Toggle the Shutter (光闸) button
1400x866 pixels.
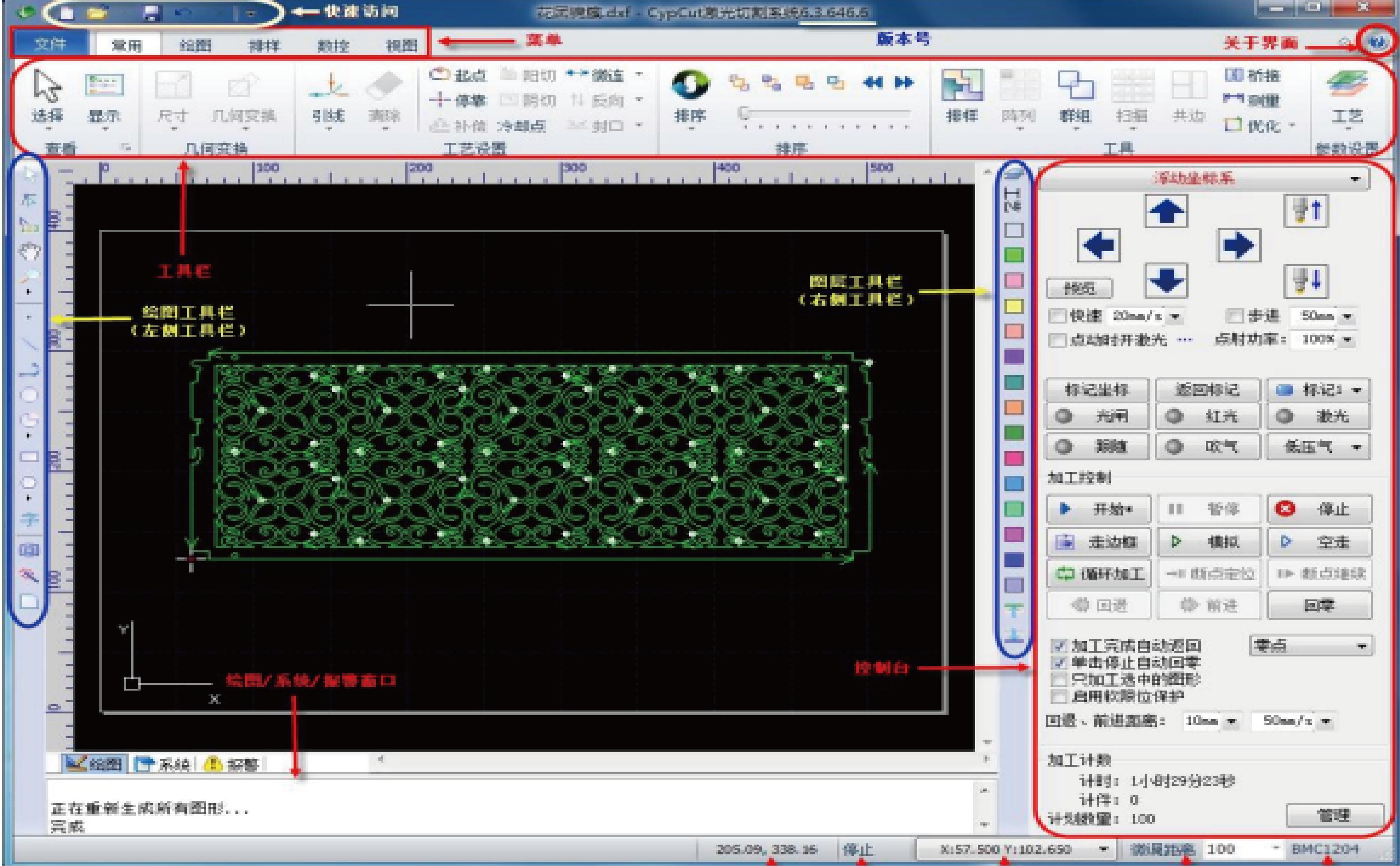point(1097,417)
